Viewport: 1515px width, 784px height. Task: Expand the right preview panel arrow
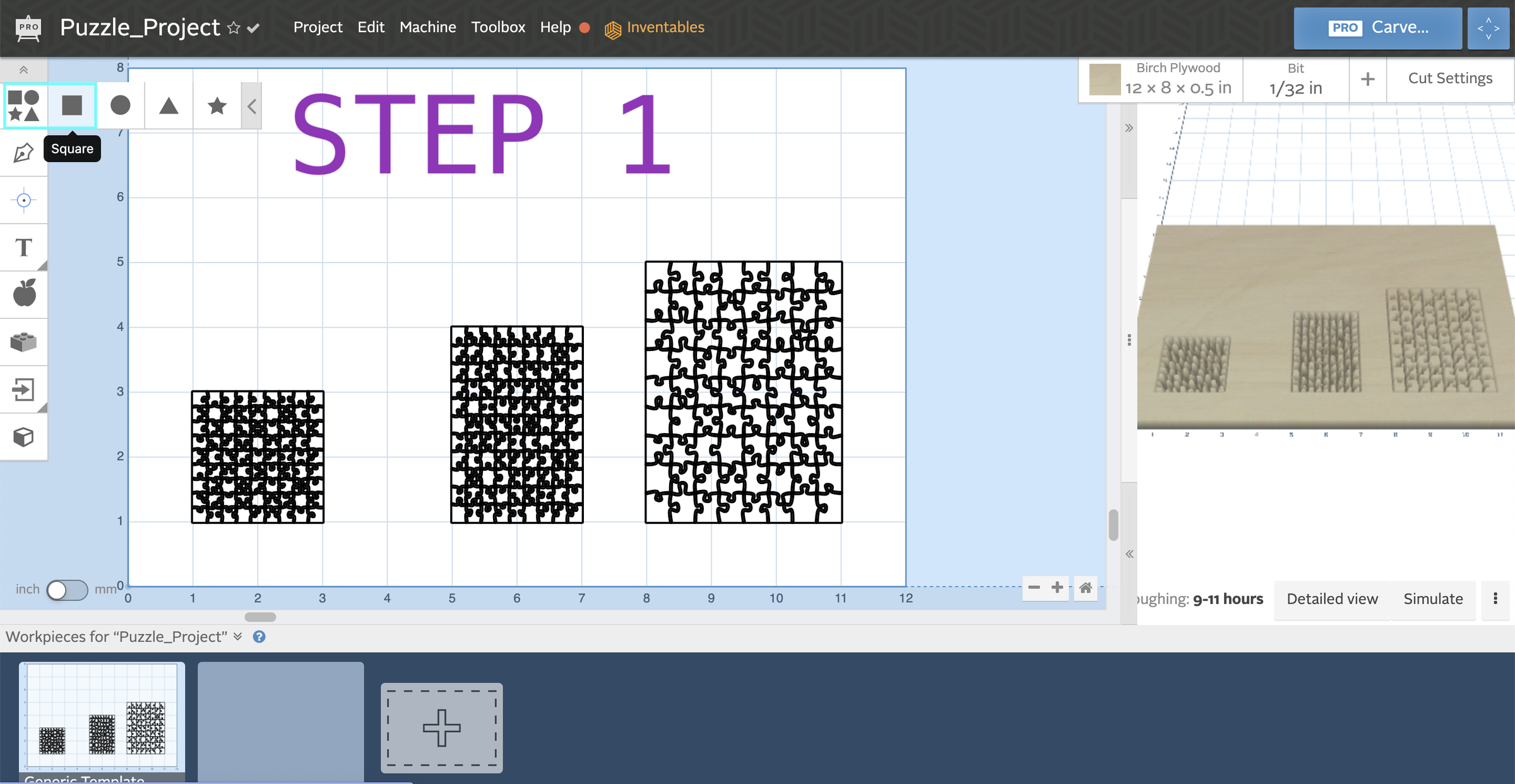(1129, 128)
